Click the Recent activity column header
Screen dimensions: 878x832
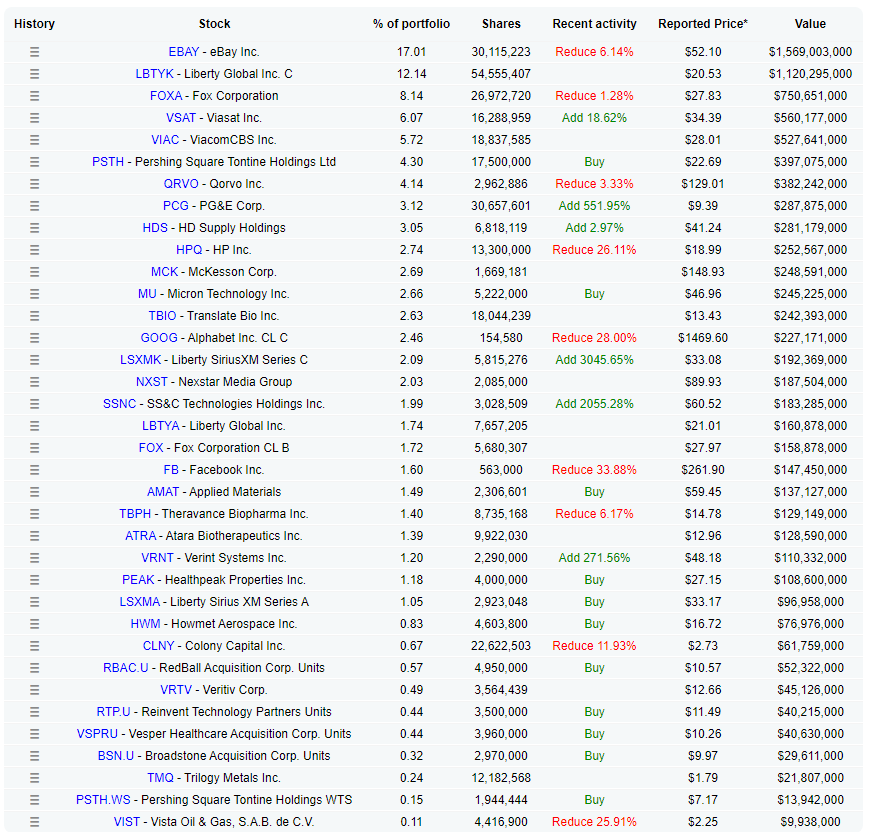click(595, 24)
